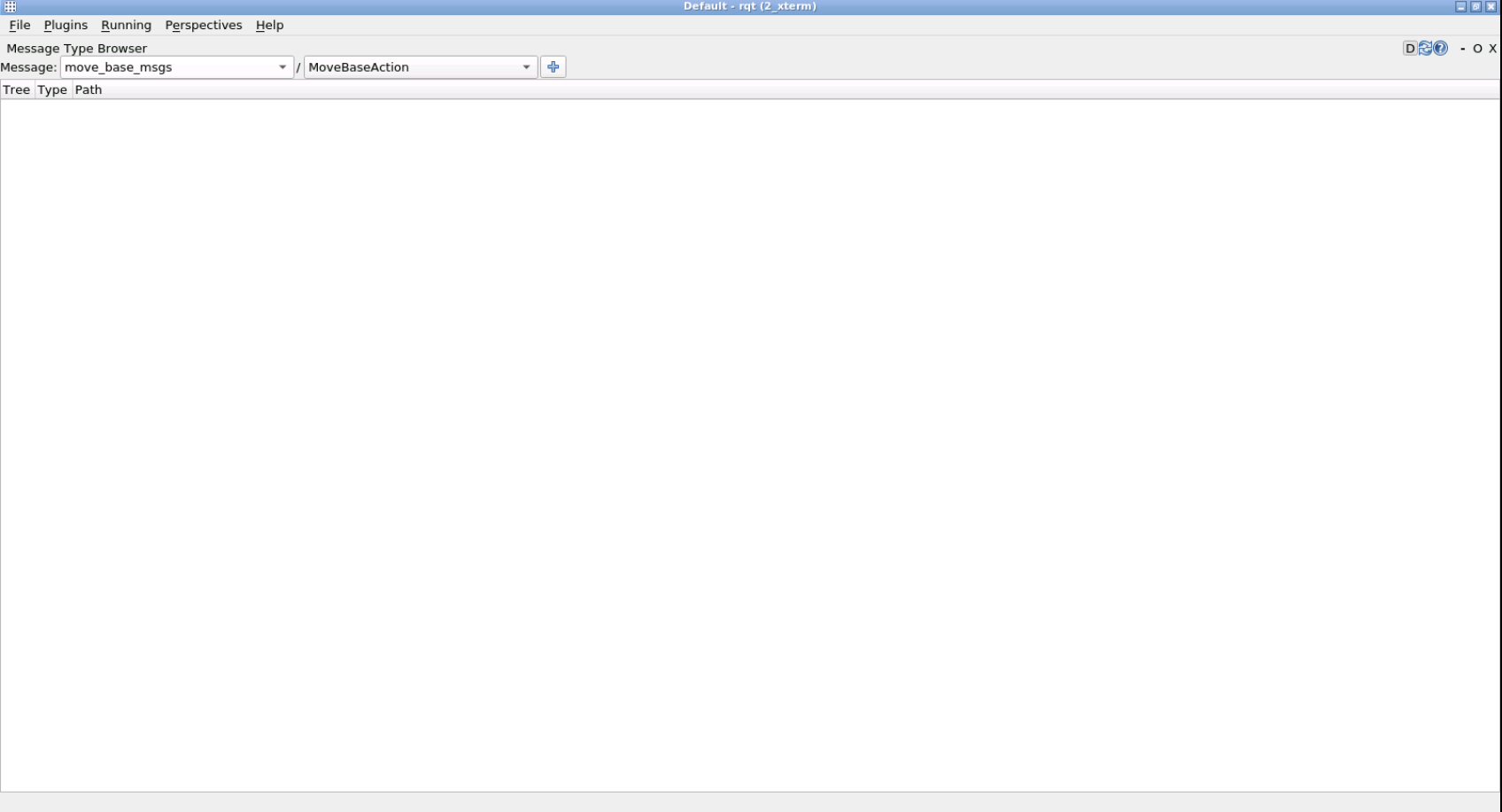Minimize the plugin with the dash button
This screenshot has width=1502, height=812.
[1462, 49]
